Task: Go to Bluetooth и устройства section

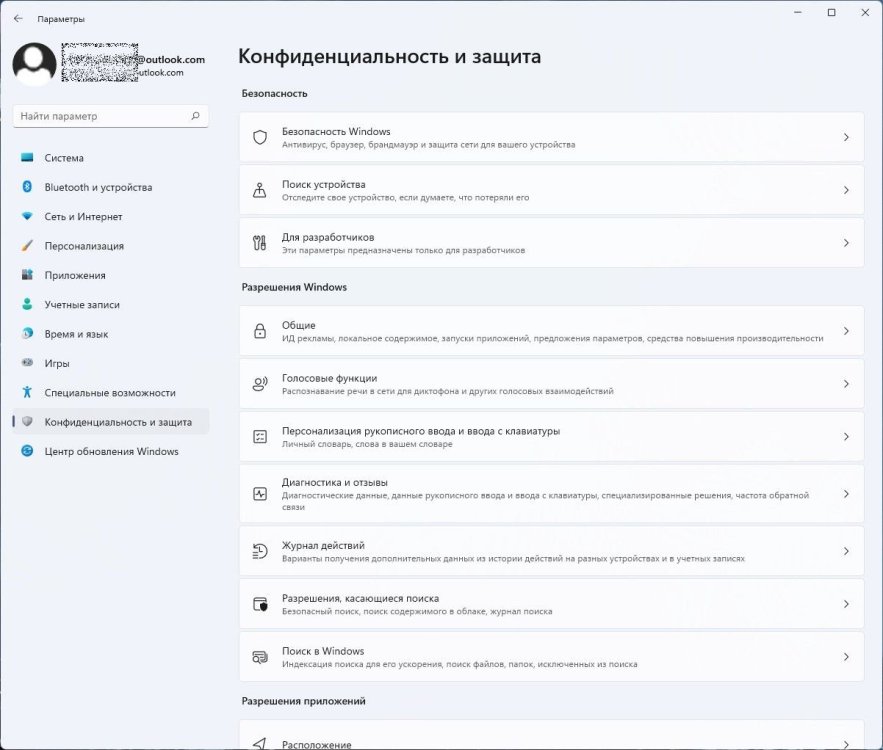Action: 98,187
